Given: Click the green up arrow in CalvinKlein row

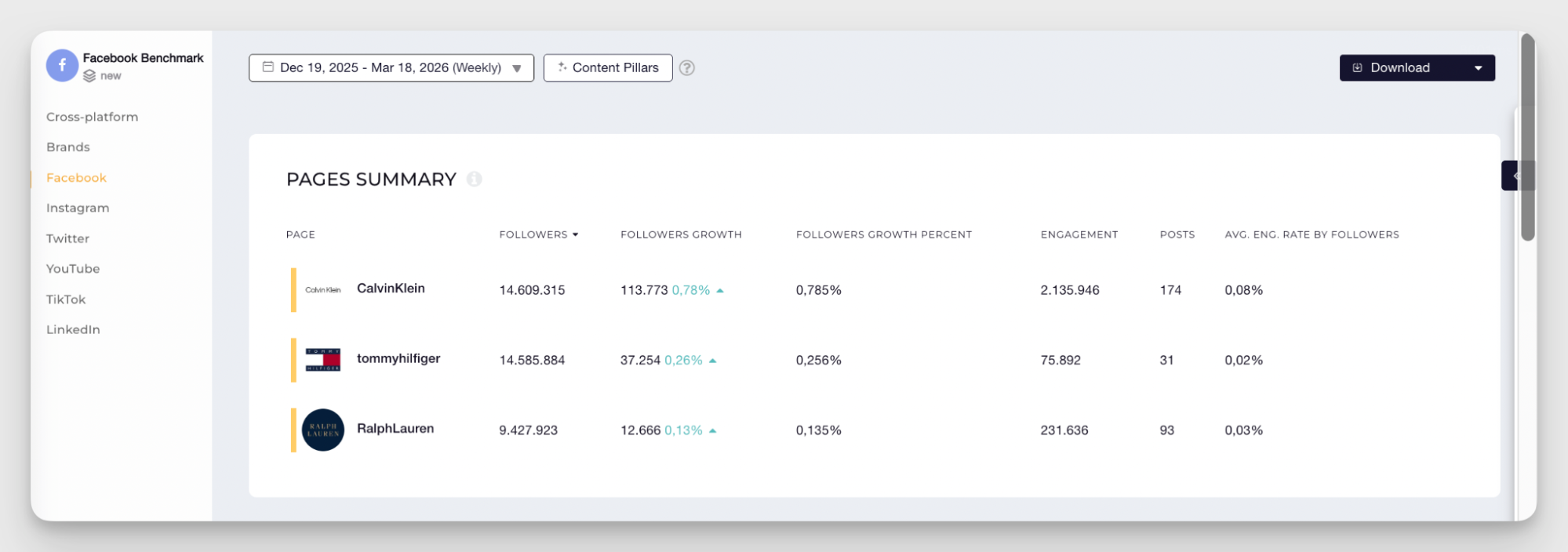Looking at the screenshot, I should 720,291.
